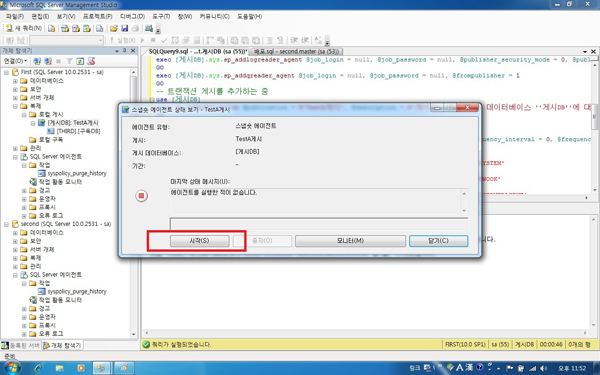Click the Filter funnel icon in Object Explorer
This screenshot has width=600, height=375.
pyautogui.click(x=69, y=61)
